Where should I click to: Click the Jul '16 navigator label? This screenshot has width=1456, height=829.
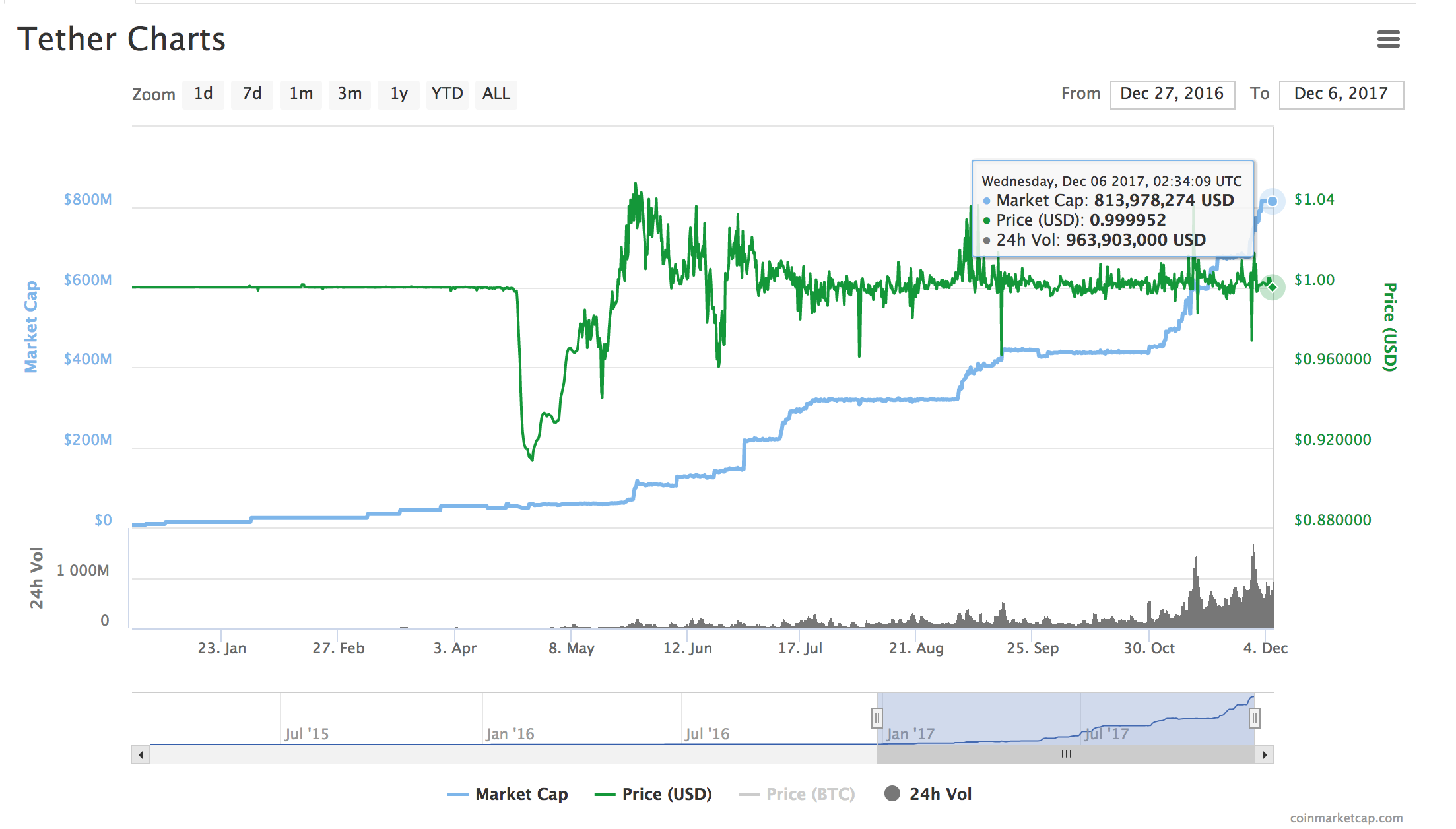[707, 734]
